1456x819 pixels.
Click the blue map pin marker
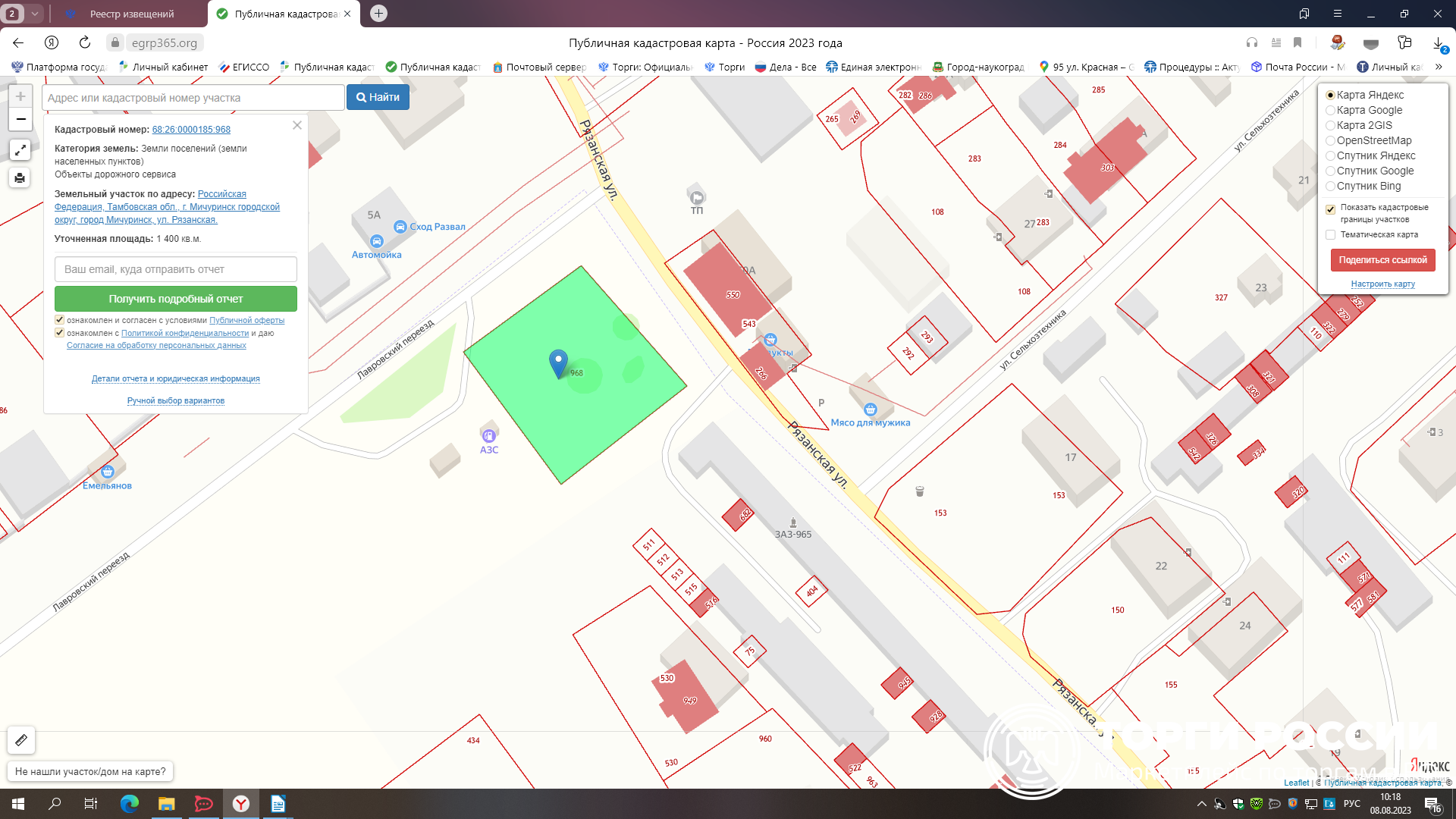[558, 363]
